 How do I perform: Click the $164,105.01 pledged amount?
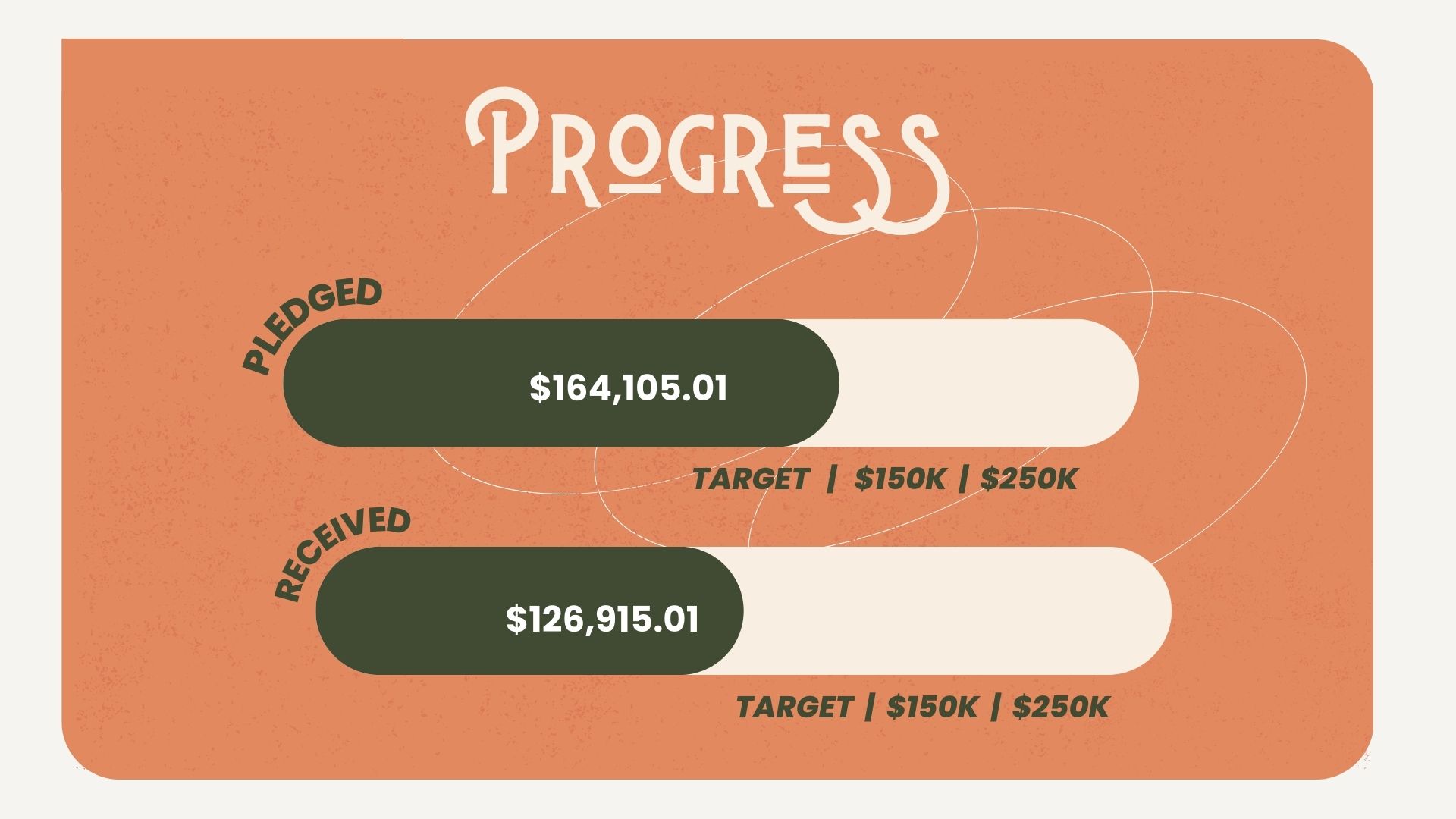point(628,388)
